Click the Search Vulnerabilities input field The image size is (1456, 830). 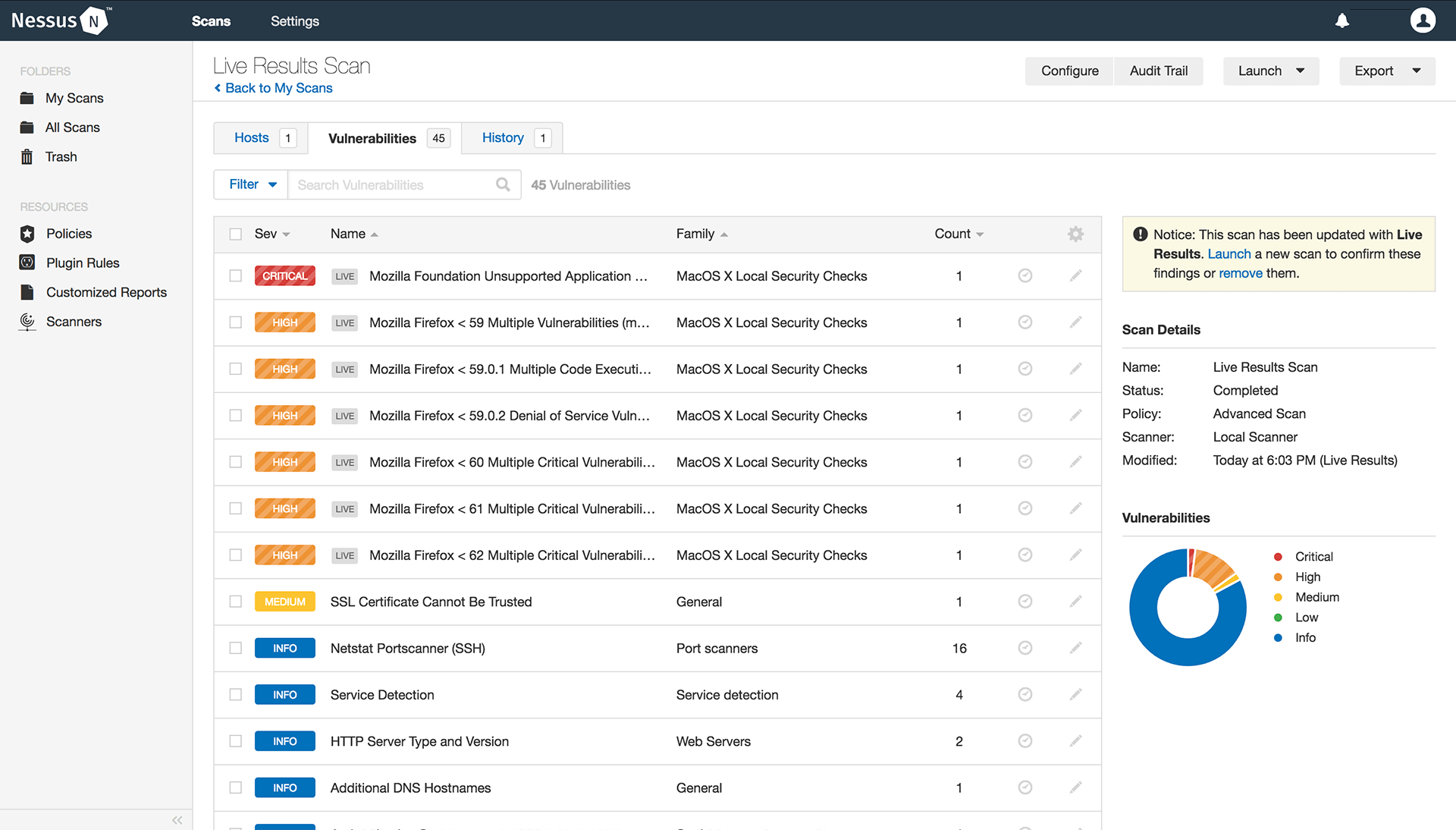[389, 184]
